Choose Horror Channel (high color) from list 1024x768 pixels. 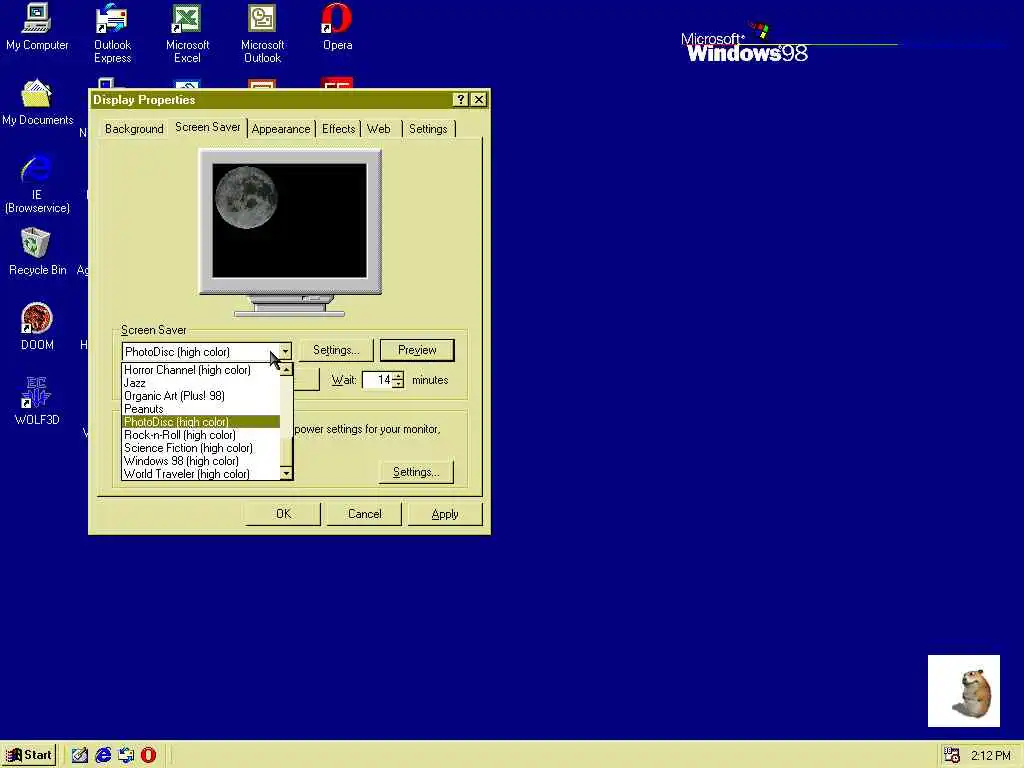[x=200, y=370]
